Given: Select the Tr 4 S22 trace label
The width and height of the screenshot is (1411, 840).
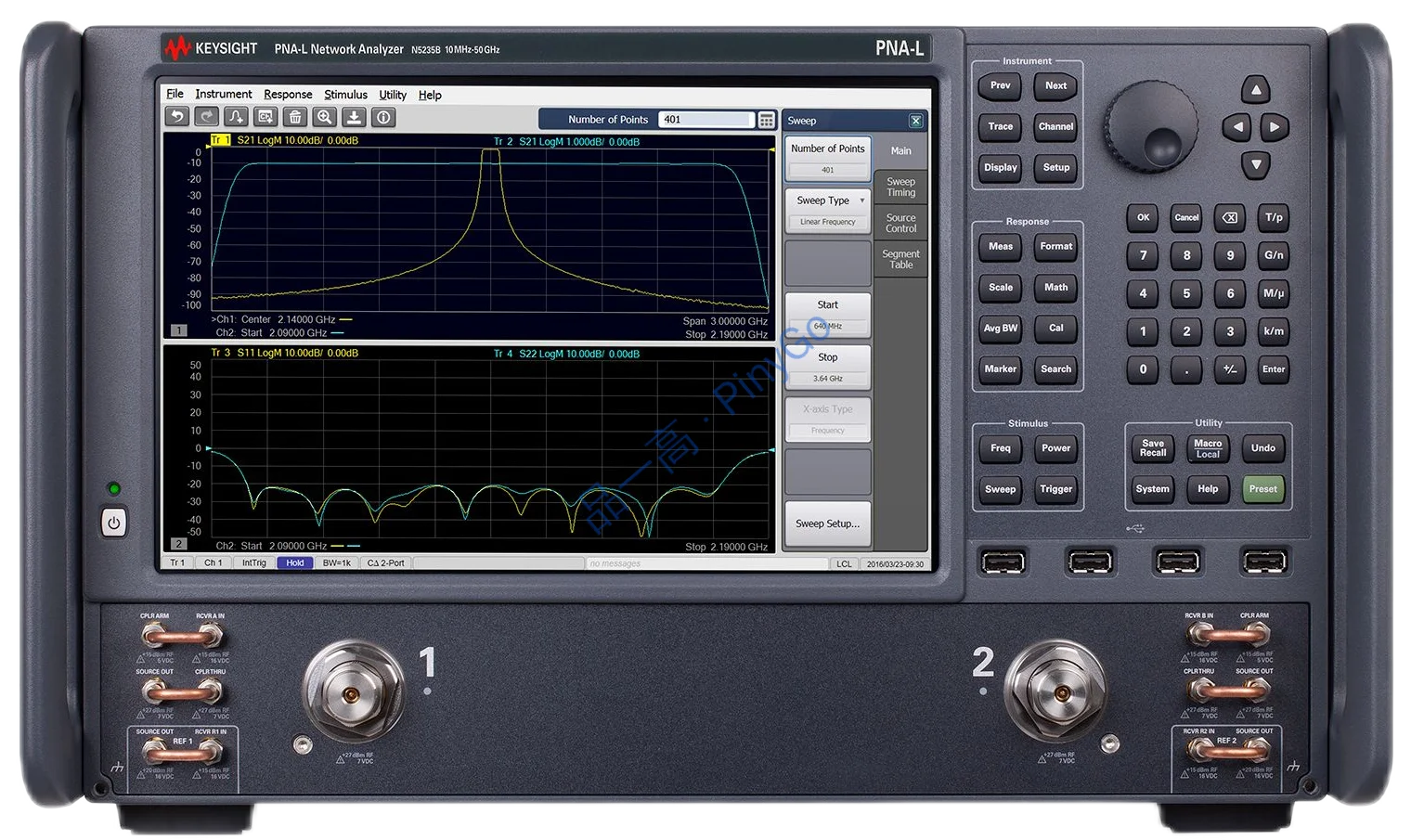Looking at the screenshot, I should 566,354.
